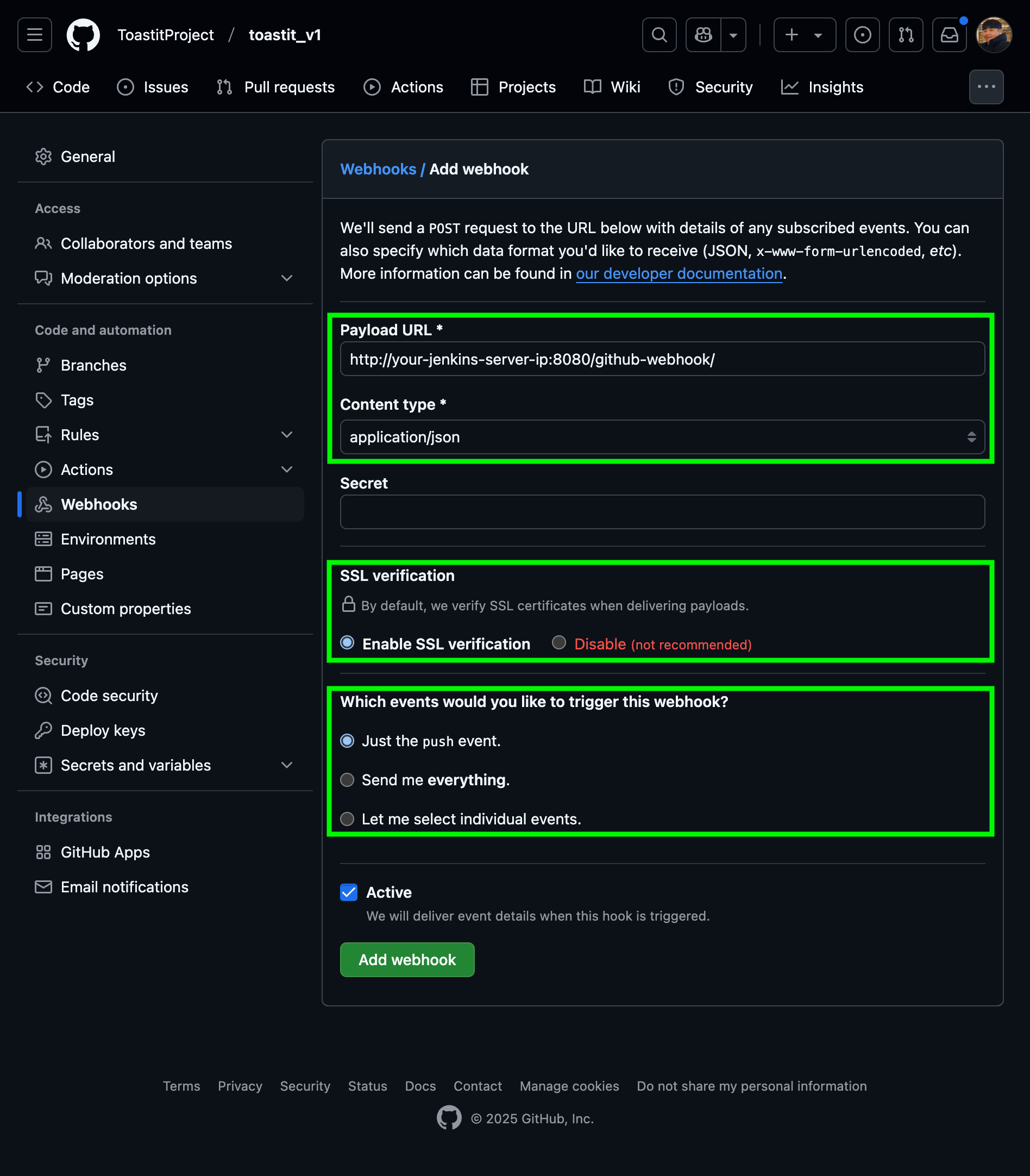This screenshot has width=1030, height=1176.
Task: Switch to the Wiki tab
Action: click(612, 87)
